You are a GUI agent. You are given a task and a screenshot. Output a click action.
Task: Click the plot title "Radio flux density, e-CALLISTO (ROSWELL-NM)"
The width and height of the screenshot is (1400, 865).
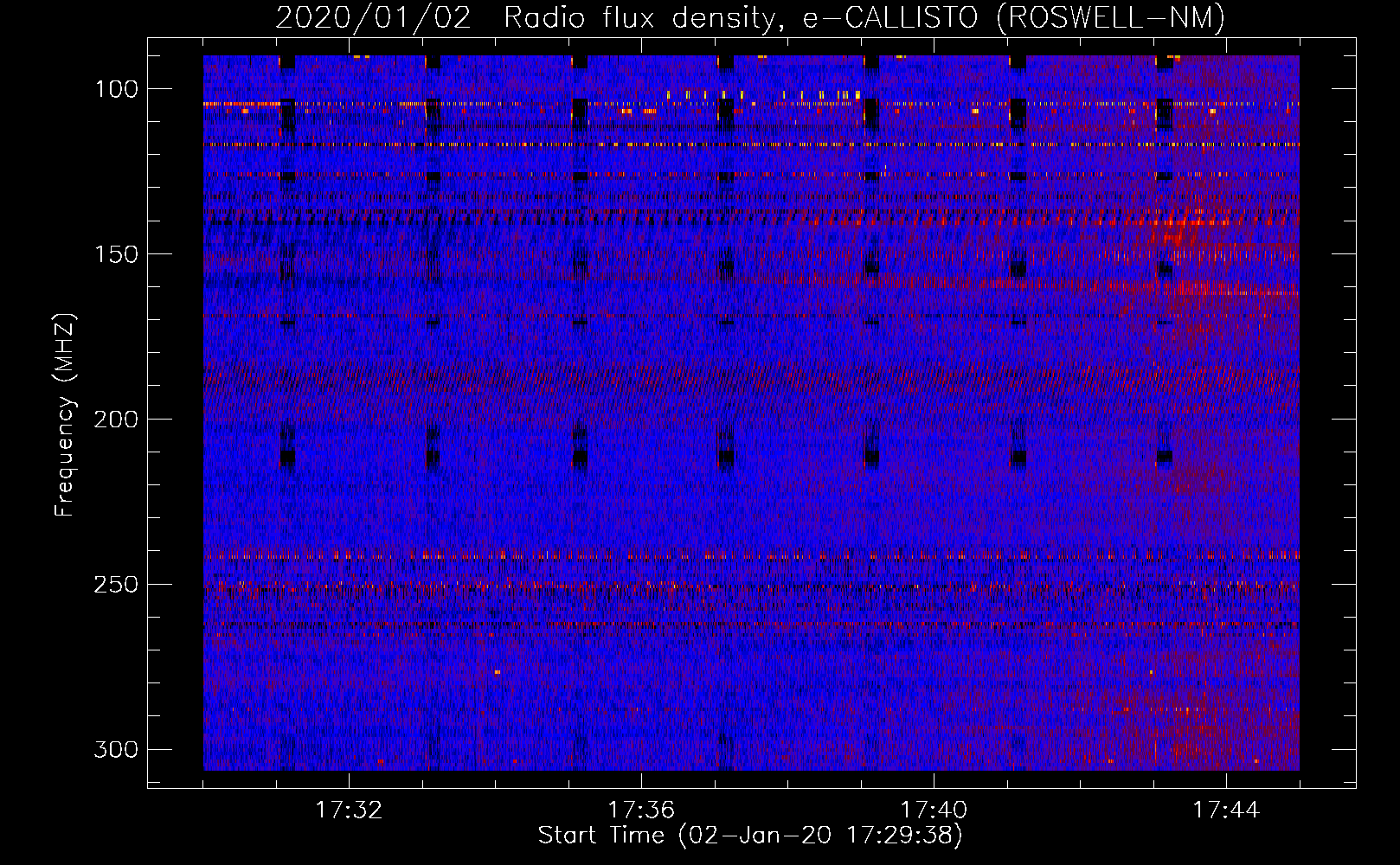point(864,17)
